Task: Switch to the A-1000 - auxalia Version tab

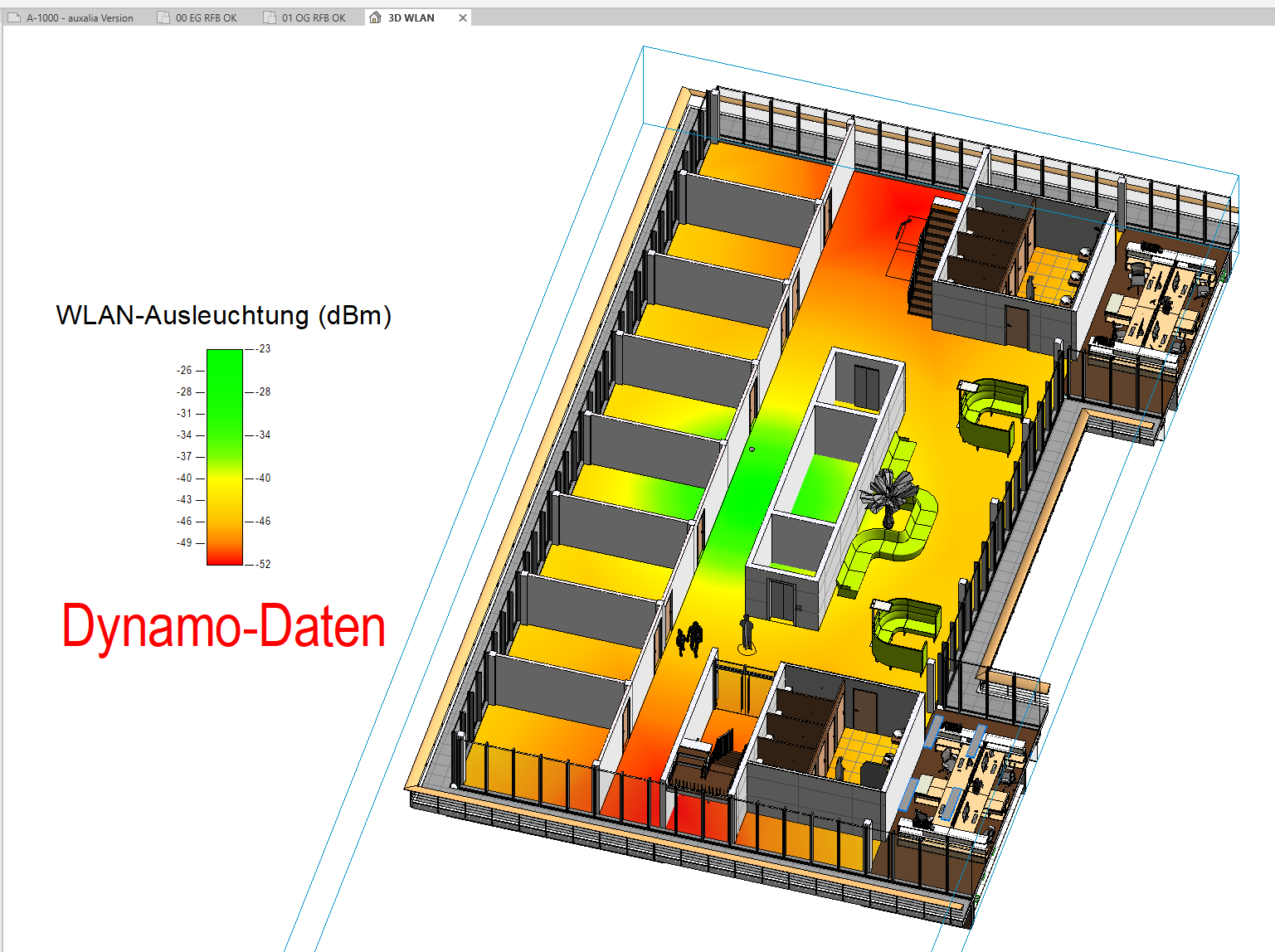Action: point(79,17)
